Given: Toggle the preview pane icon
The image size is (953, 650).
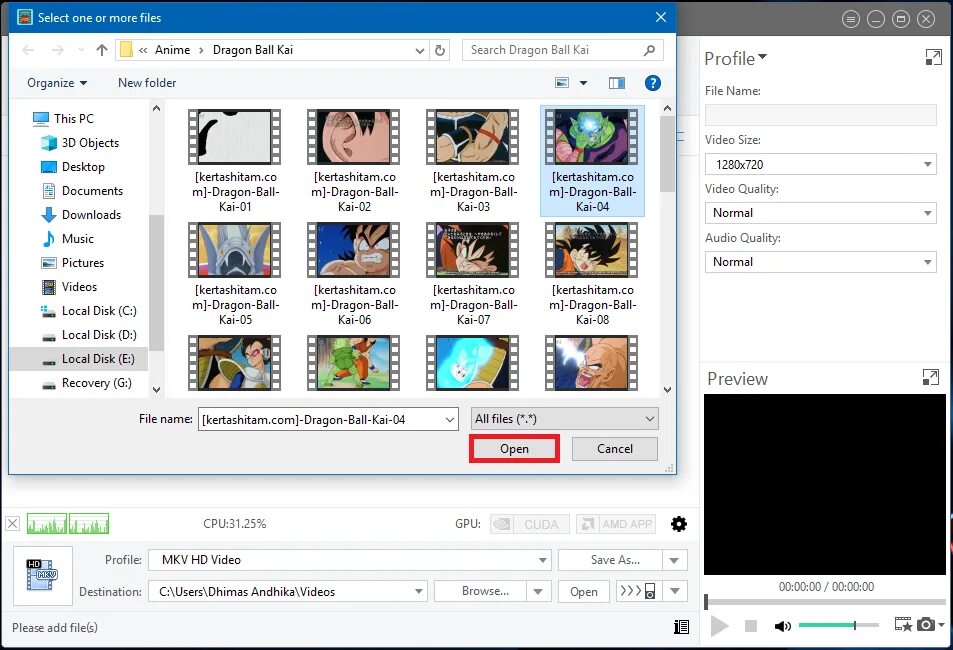Looking at the screenshot, I should (x=617, y=83).
